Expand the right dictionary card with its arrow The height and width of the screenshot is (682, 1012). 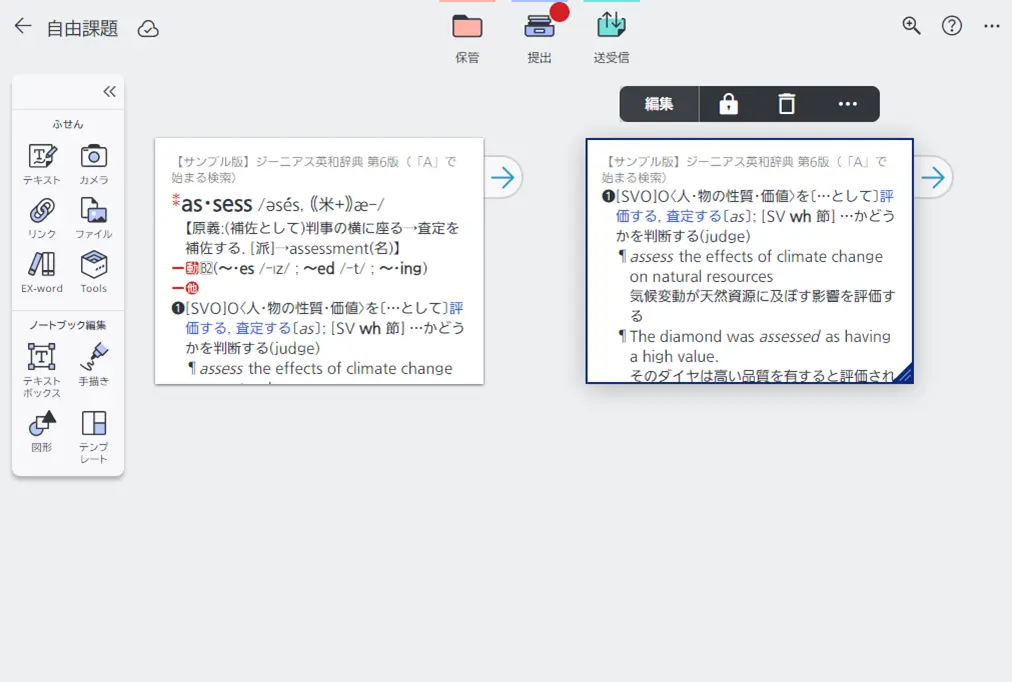tap(932, 177)
